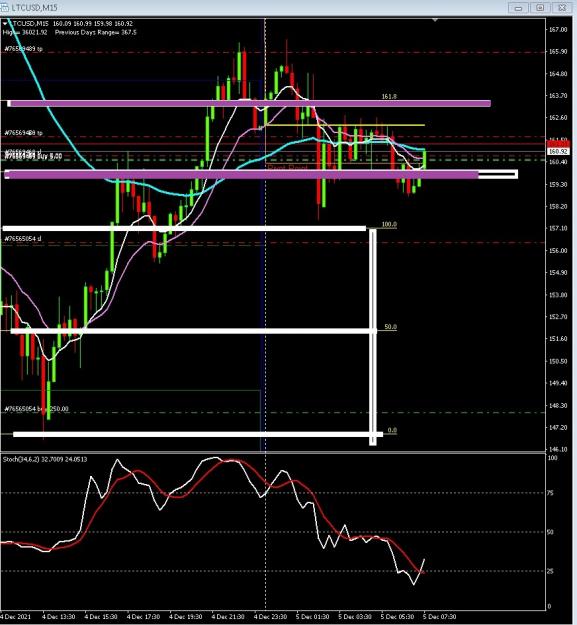Select the '#76565054 buy 250.00' order label
This screenshot has height=625, width=577.
pyautogui.click(x=36, y=409)
